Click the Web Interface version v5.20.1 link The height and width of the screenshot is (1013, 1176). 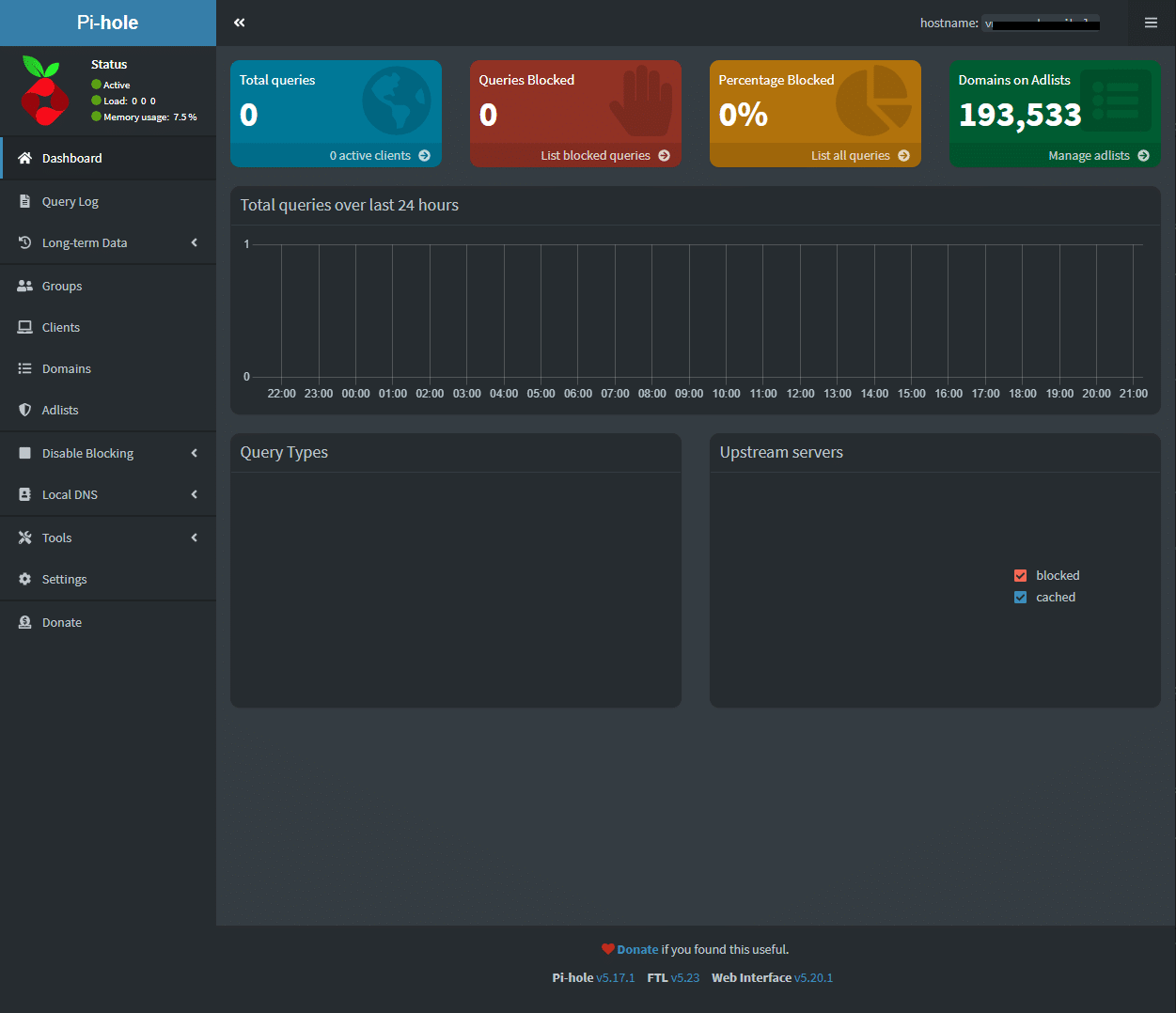tap(814, 978)
